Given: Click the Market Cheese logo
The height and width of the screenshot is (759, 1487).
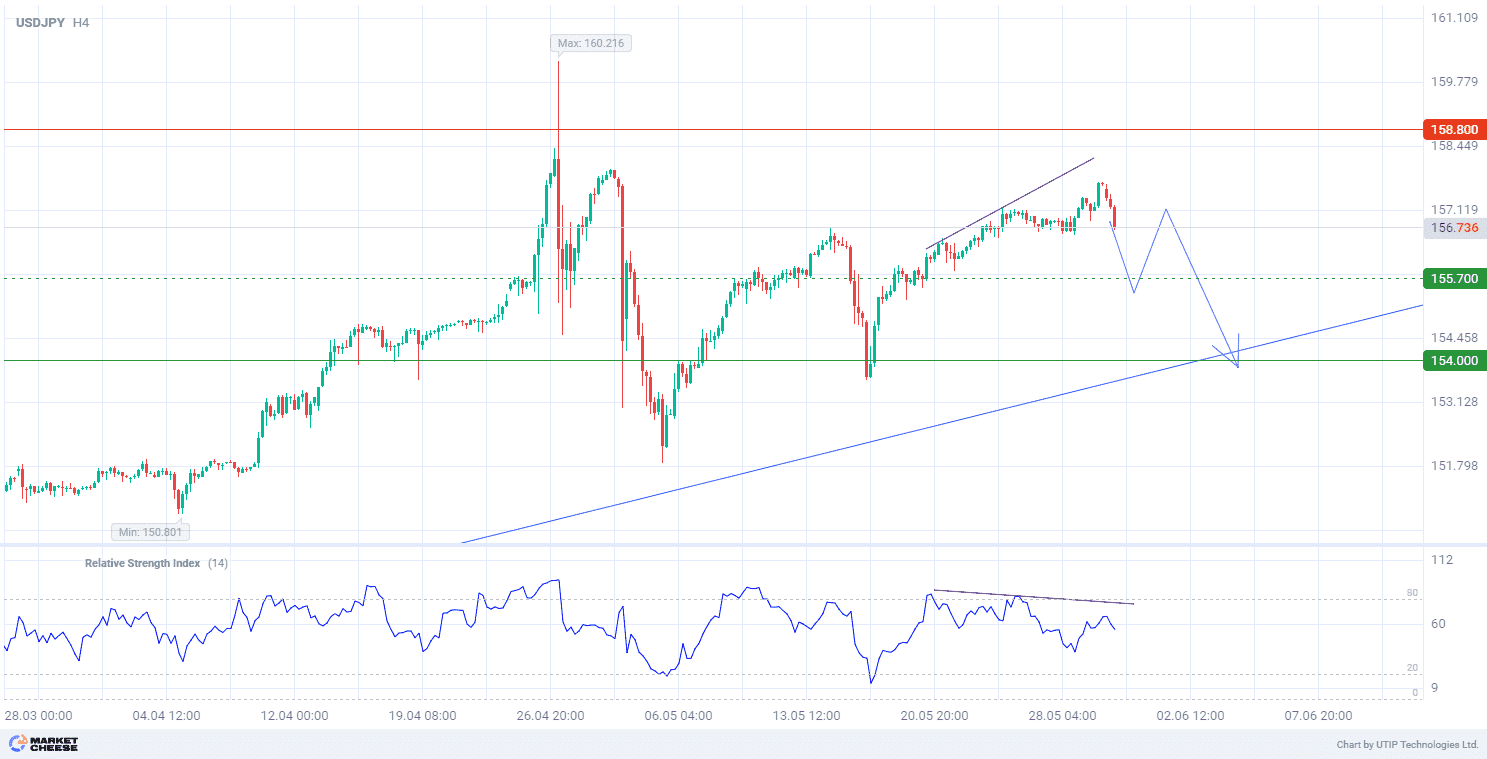Looking at the screenshot, I should (42, 744).
